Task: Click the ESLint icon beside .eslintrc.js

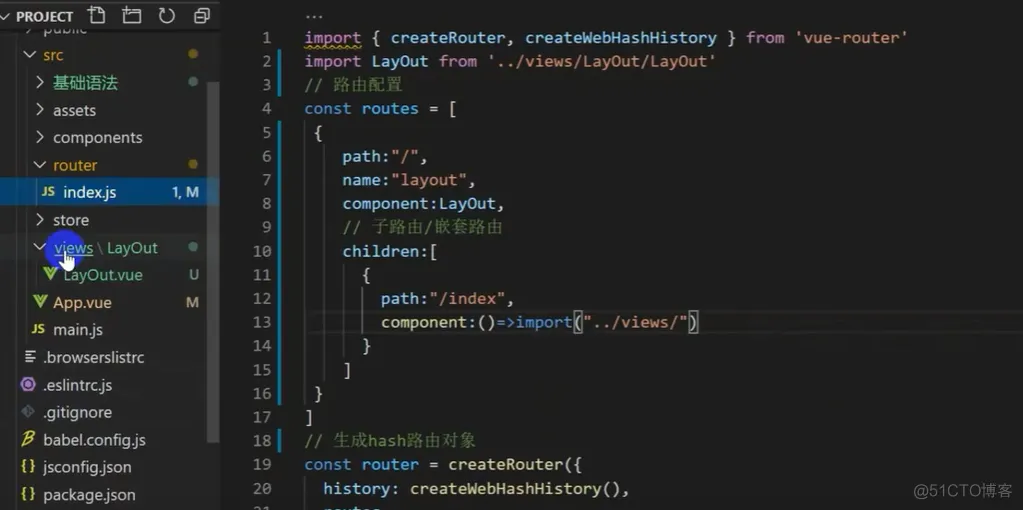Action: 28,384
